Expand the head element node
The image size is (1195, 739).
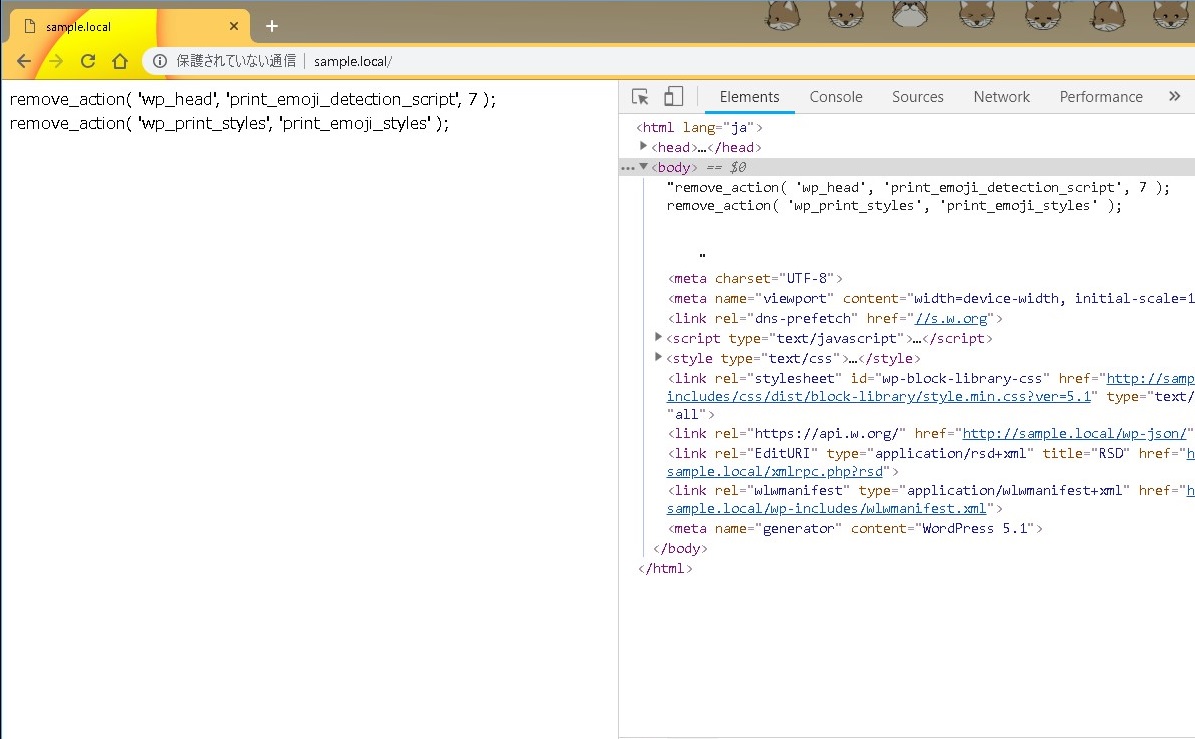click(644, 146)
